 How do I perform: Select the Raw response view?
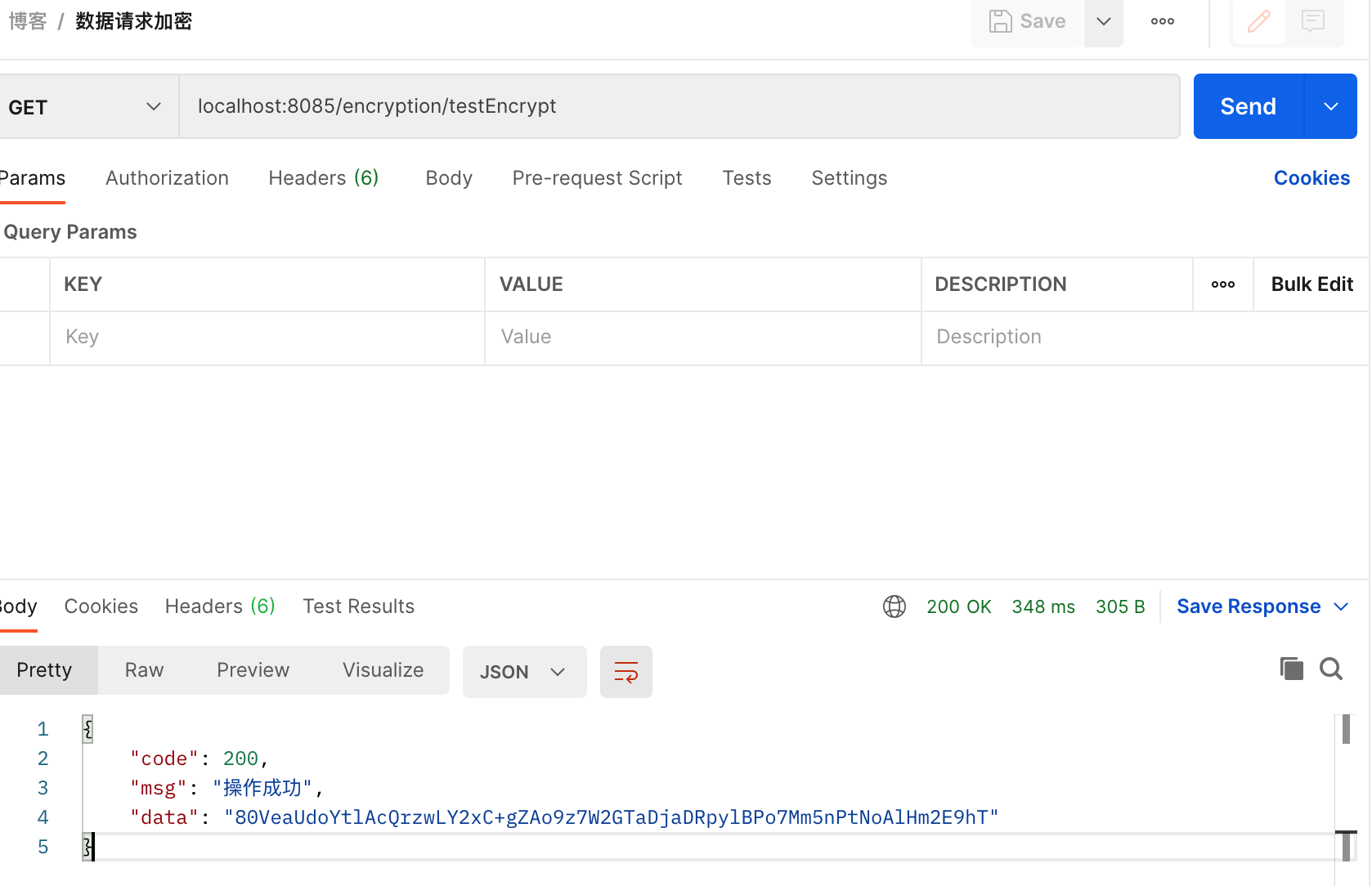click(x=144, y=670)
